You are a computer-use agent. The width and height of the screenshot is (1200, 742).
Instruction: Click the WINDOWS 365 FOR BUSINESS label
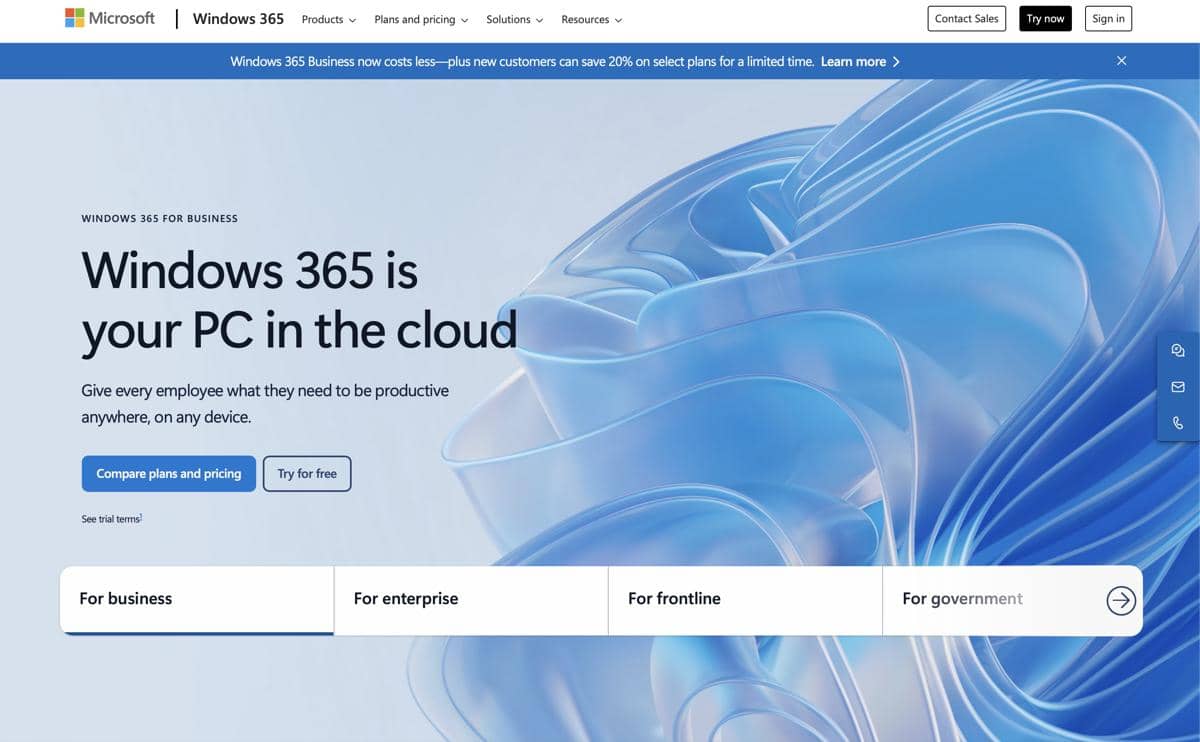click(160, 218)
